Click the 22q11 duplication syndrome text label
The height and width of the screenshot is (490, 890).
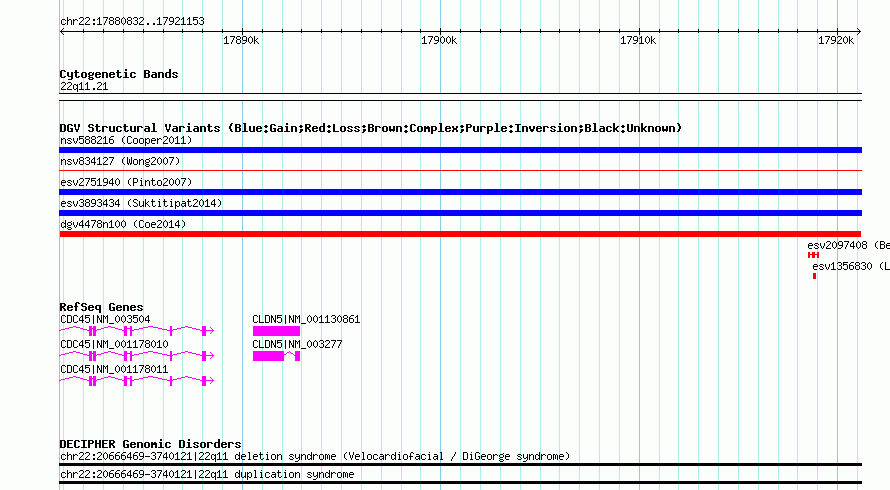point(207,474)
